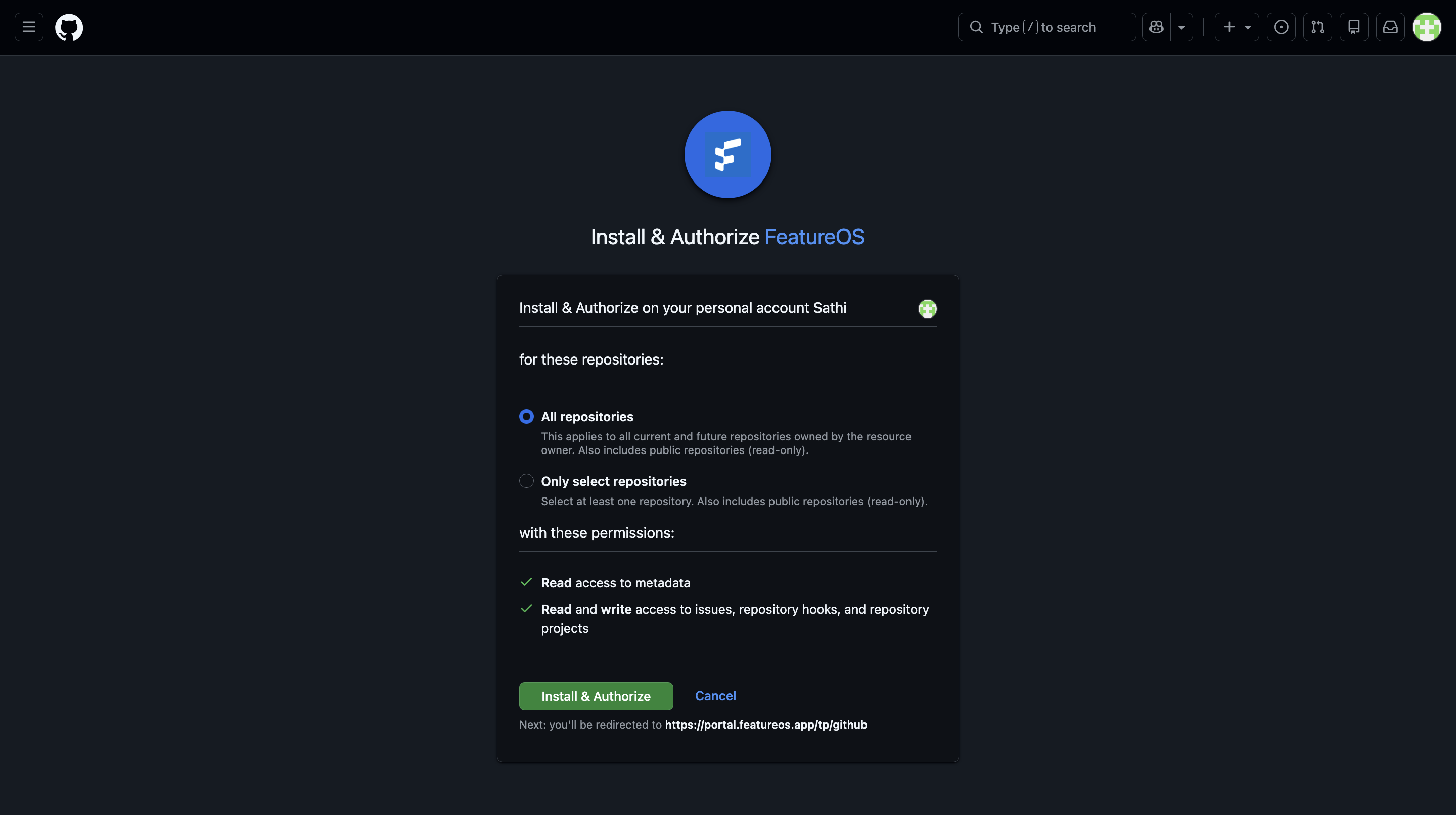Image resolution: width=1456 pixels, height=815 pixels.
Task: Expand the Create new plus dropdown
Action: (1237, 27)
